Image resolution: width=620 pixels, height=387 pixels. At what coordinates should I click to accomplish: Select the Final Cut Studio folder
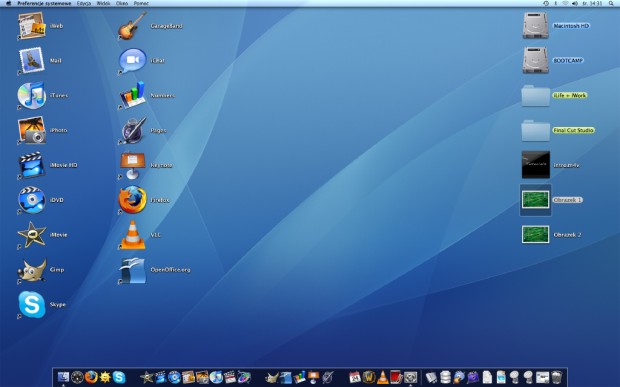535,130
